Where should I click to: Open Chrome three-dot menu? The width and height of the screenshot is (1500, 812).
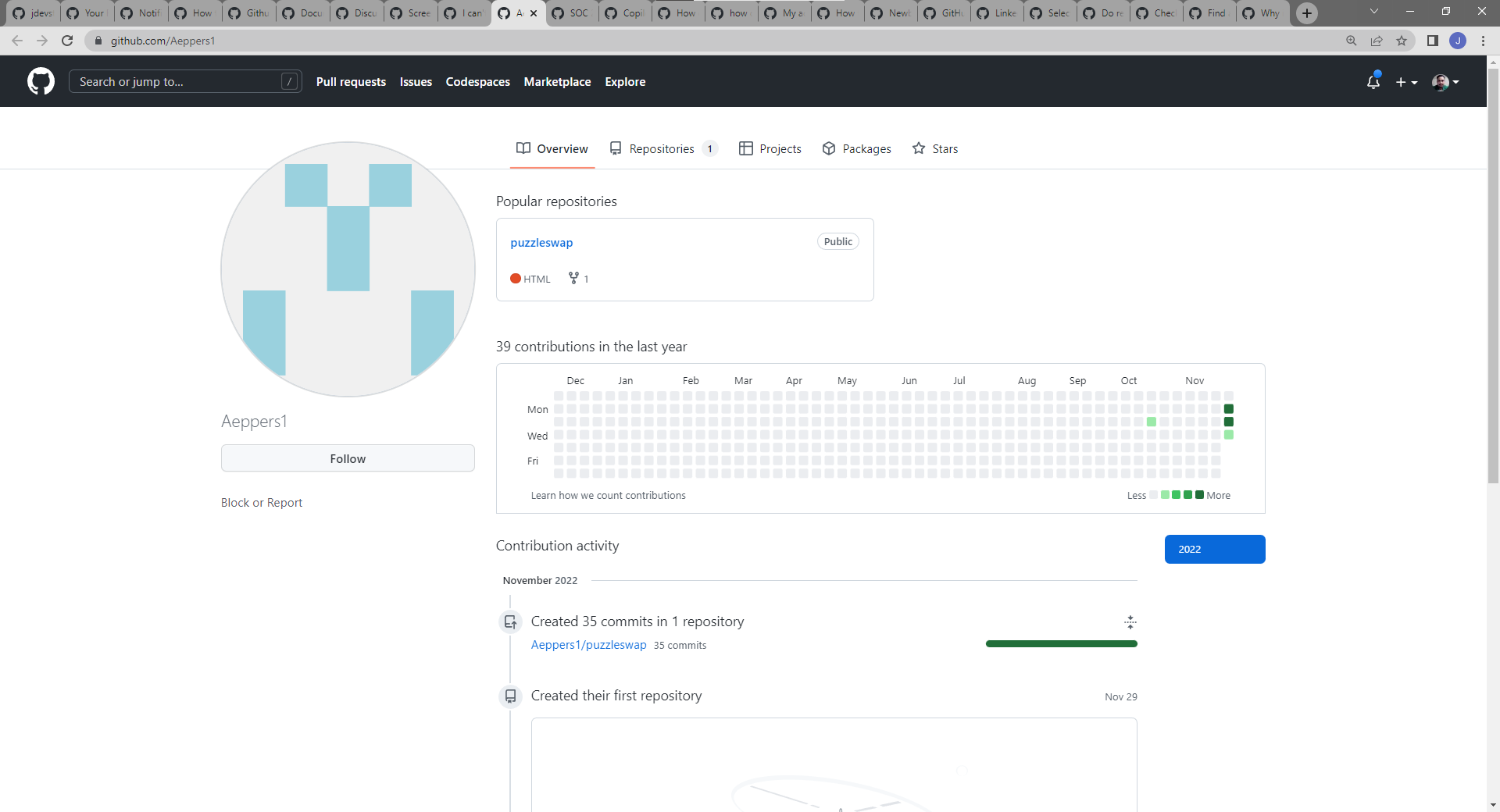pos(1483,41)
